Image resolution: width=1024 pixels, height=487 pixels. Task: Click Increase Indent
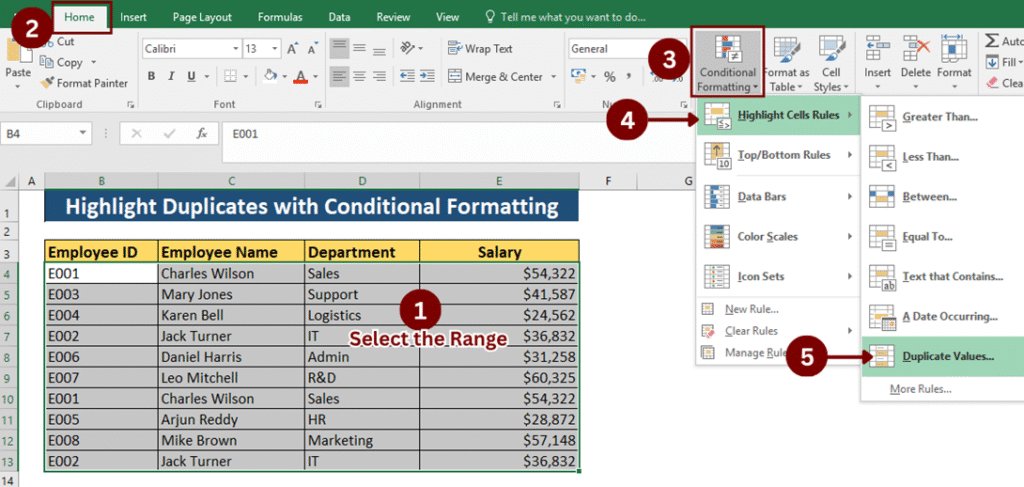point(427,77)
